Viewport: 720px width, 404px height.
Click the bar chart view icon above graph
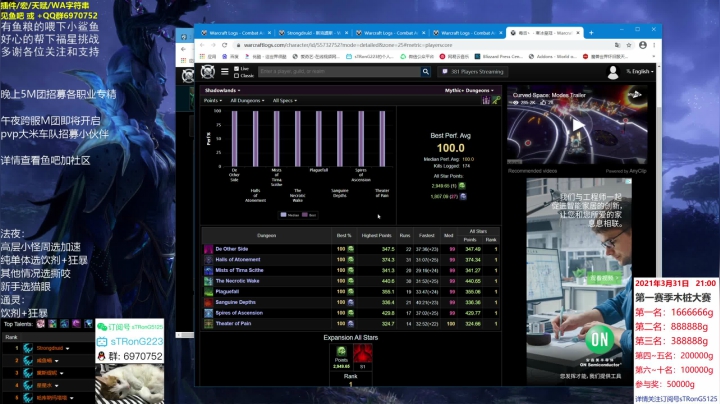(x=486, y=100)
